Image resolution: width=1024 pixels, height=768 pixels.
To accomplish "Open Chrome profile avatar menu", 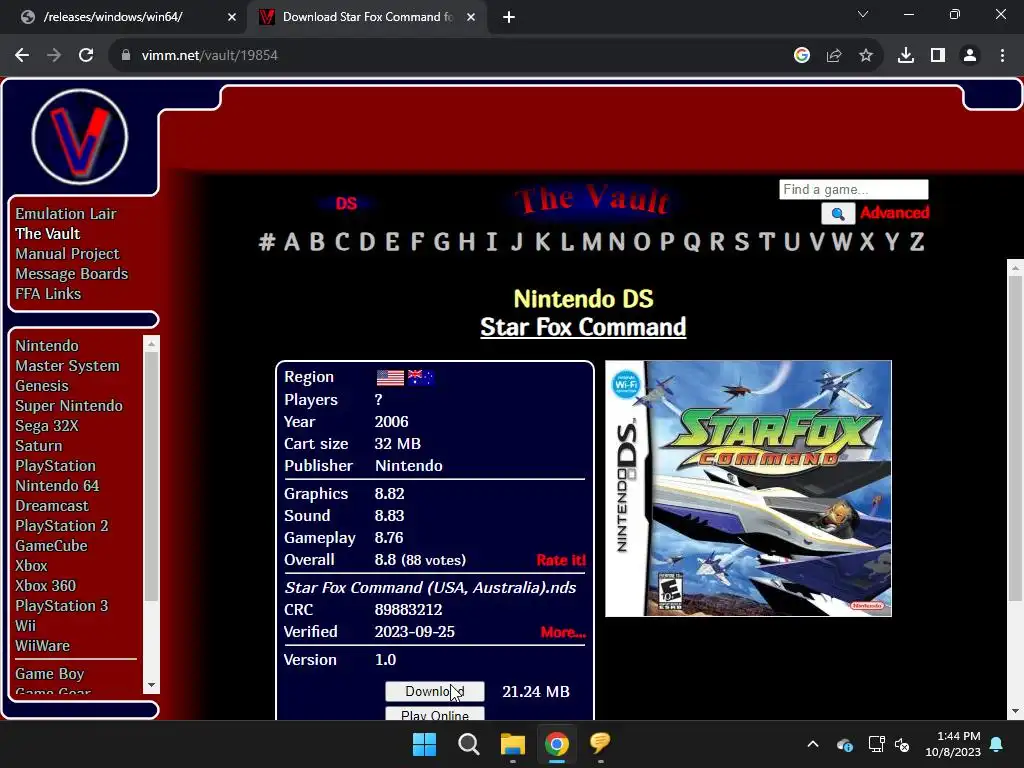I will pos(970,56).
